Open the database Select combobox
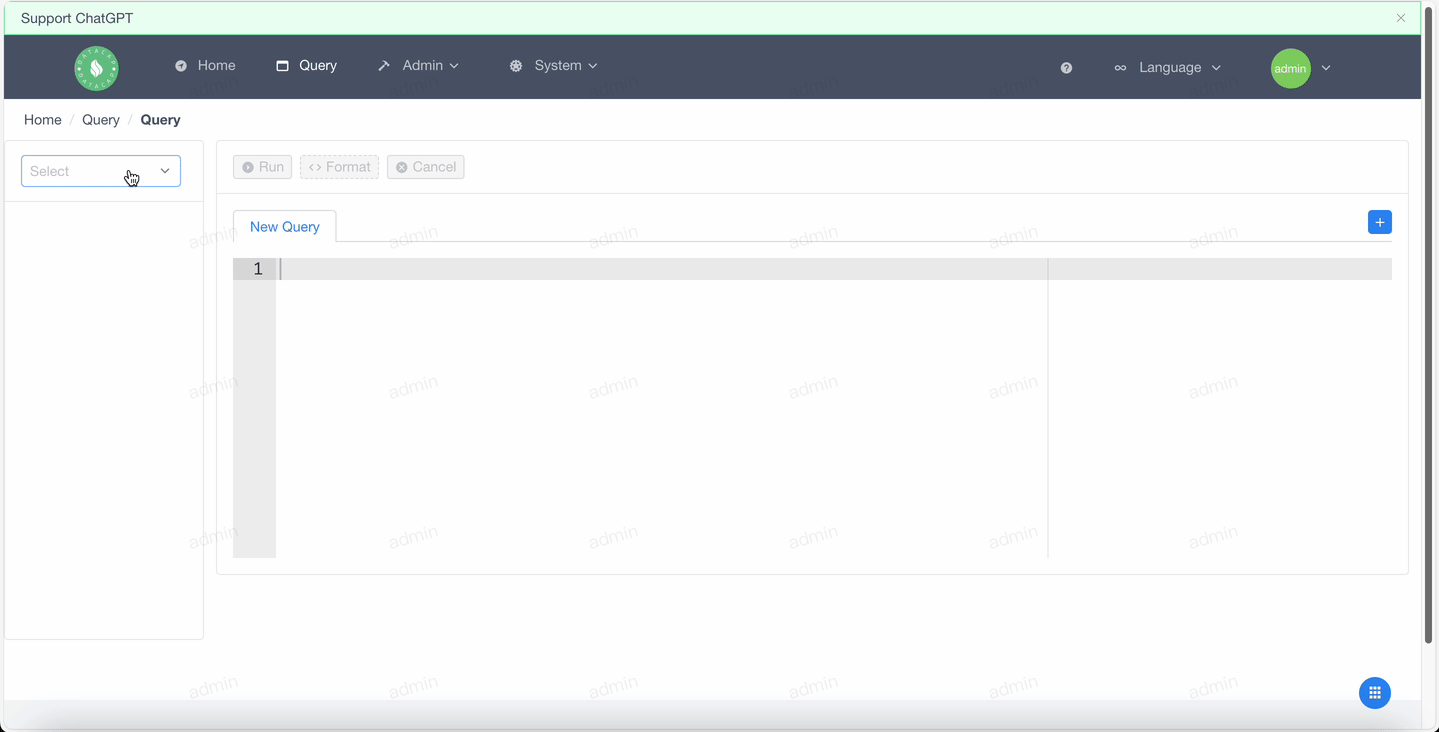Screen dimensions: 1439x732 [x=100, y=171]
